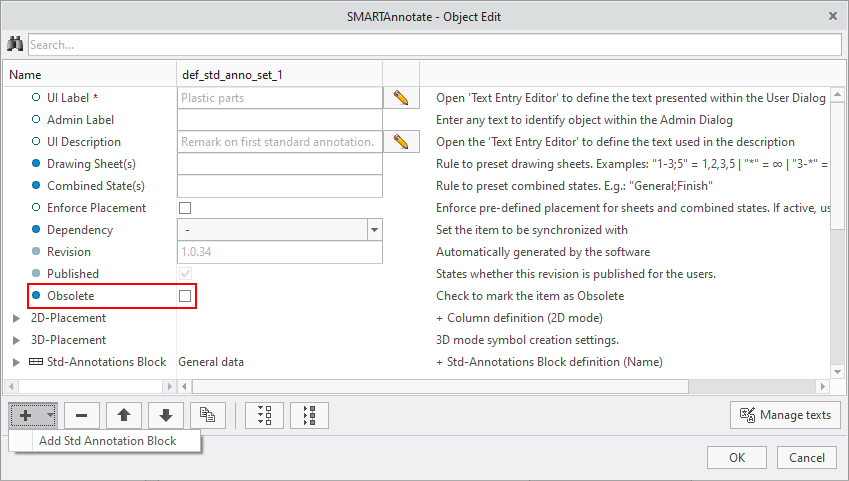Click the Name column header
Viewport: 849px width, 481px height.
(90, 75)
